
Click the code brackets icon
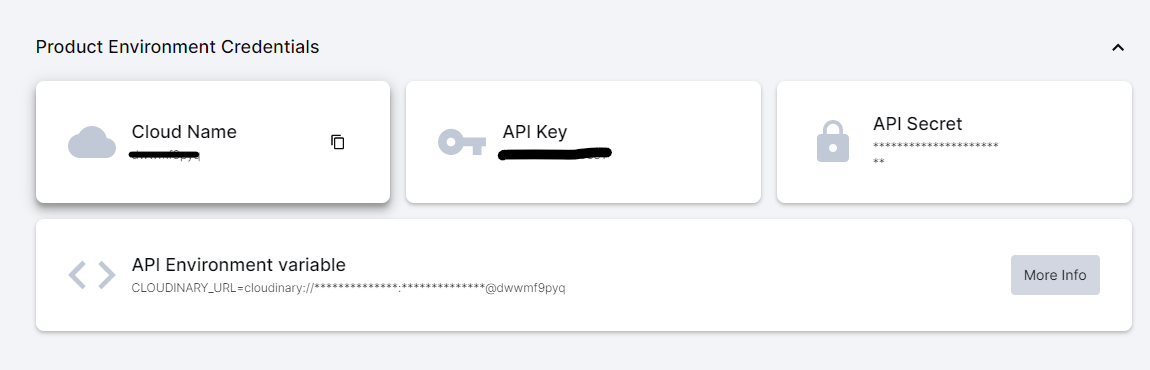pyautogui.click(x=92, y=275)
